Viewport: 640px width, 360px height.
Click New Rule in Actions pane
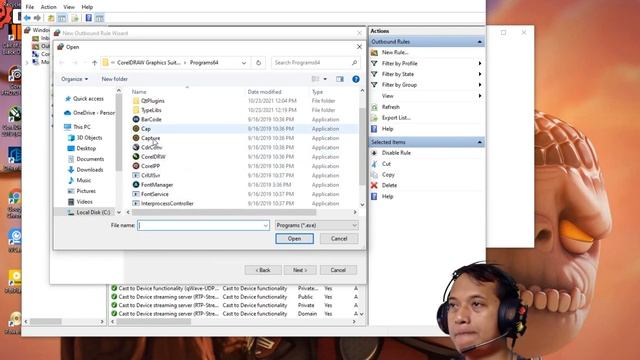click(395, 53)
